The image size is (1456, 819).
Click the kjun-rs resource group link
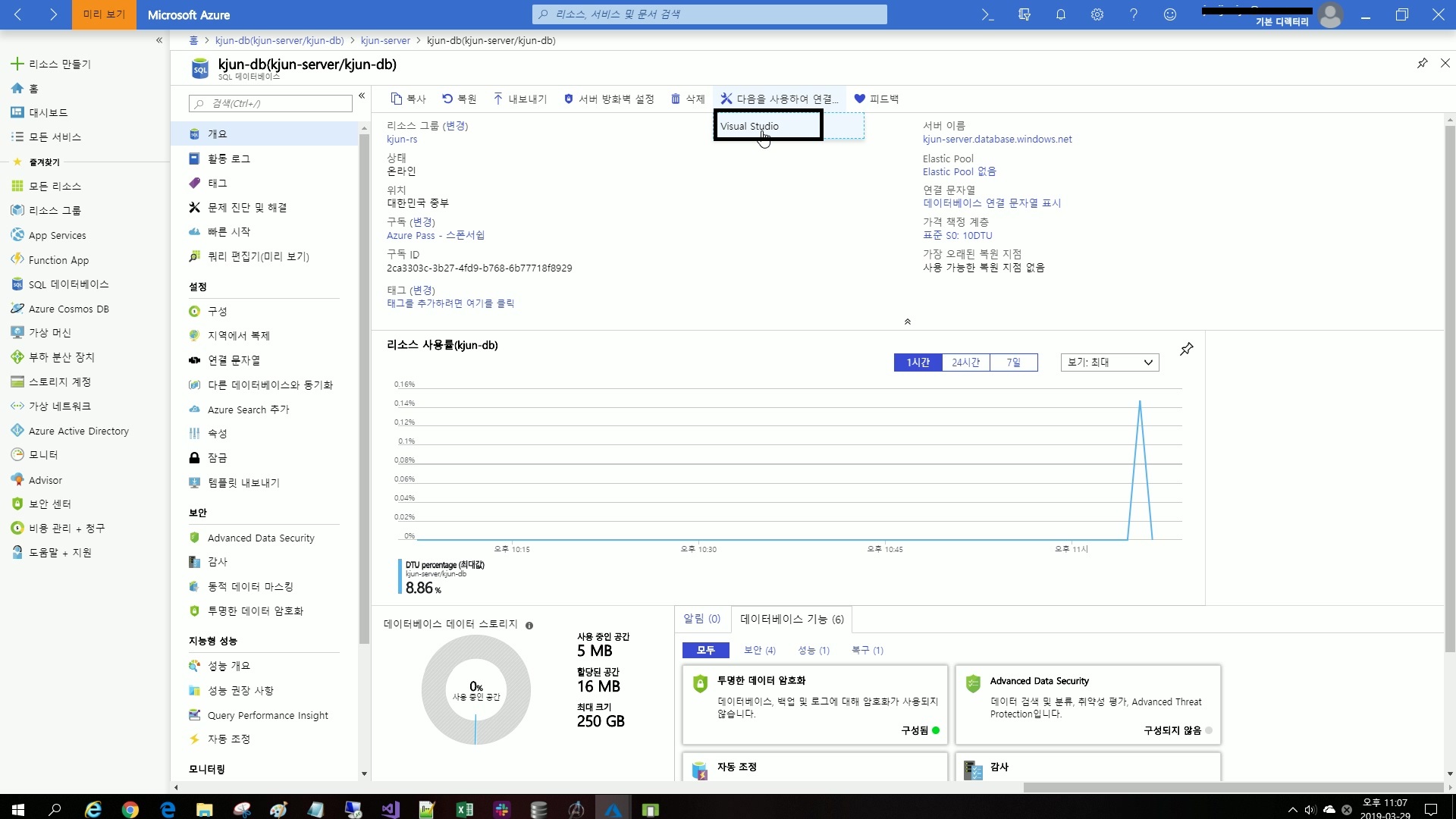pyautogui.click(x=402, y=139)
